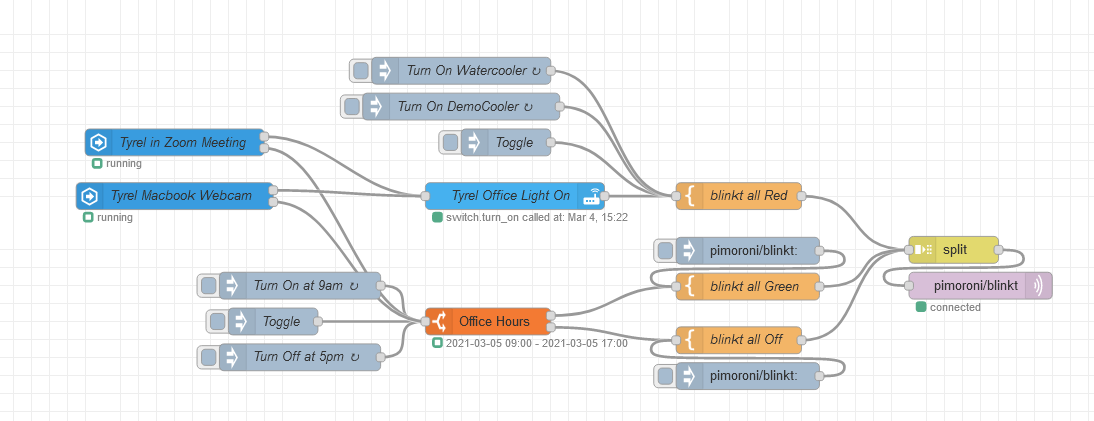Click the output port of Turn Off at 5pm
This screenshot has width=1094, height=421.
(380, 357)
